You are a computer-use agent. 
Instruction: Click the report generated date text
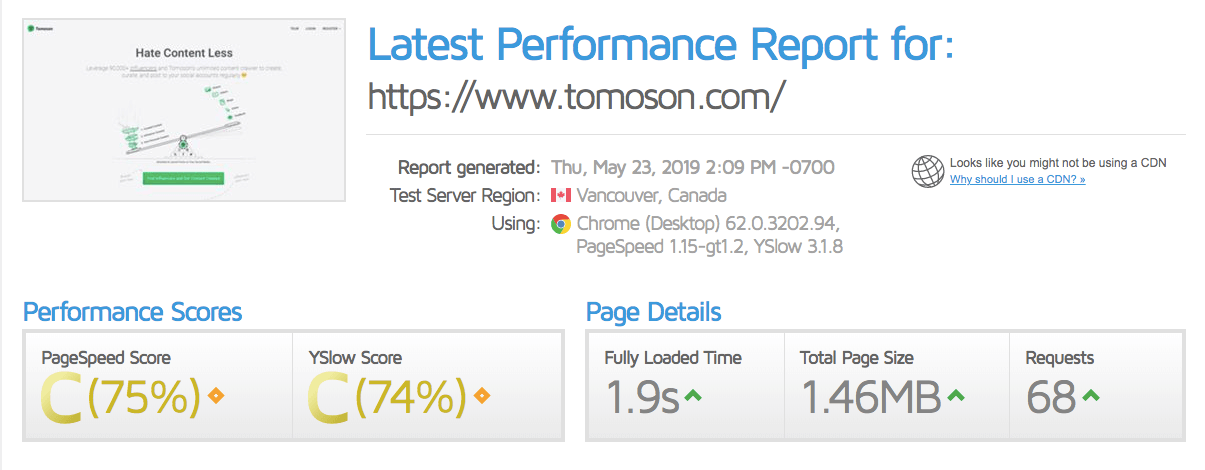coord(692,167)
